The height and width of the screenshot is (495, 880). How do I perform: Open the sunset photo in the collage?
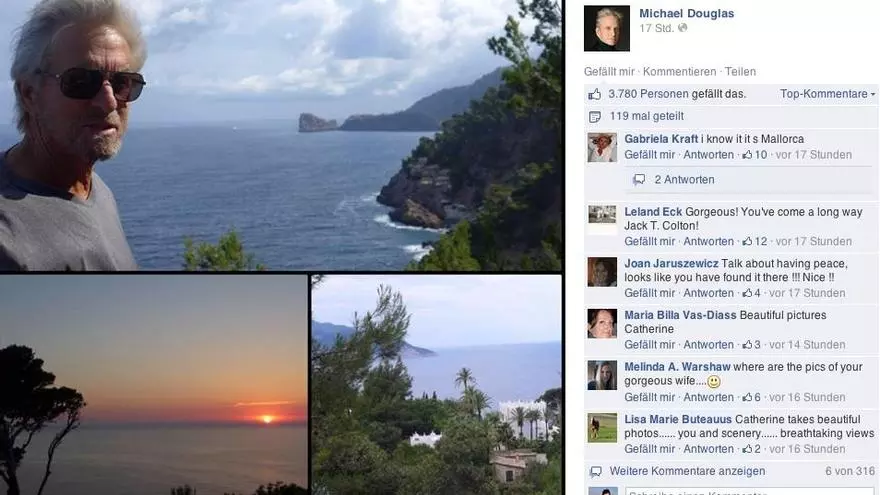(153, 385)
